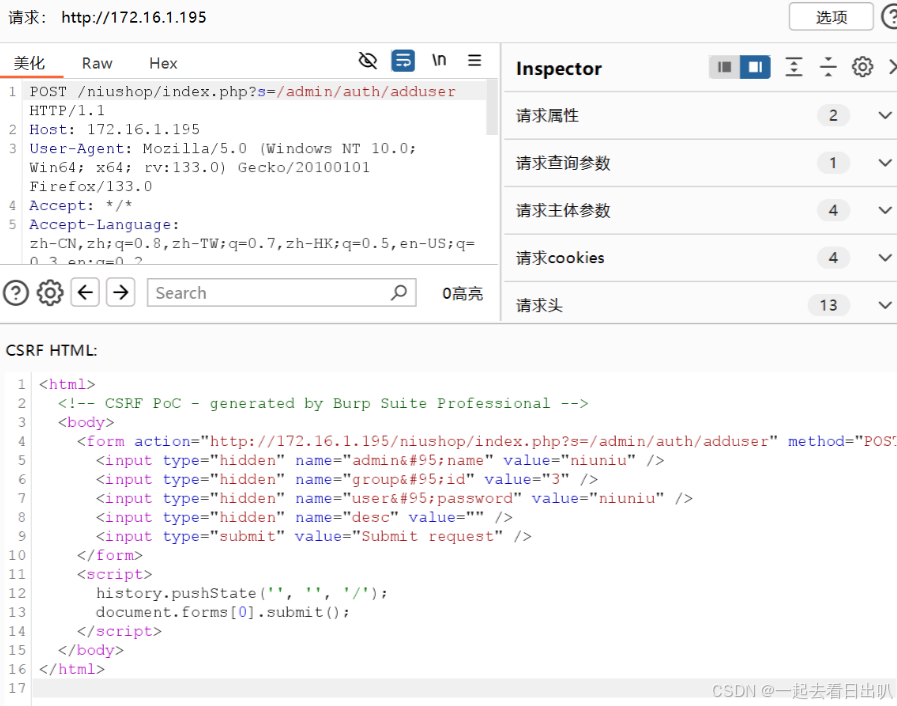Click the document.forms[0].submit() line

[x=223, y=612]
